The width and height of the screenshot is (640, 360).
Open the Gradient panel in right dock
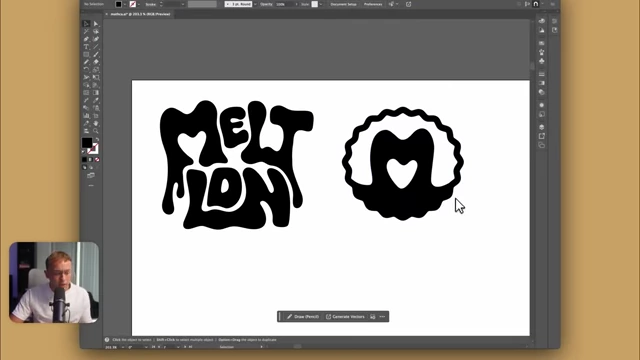tap(542, 83)
